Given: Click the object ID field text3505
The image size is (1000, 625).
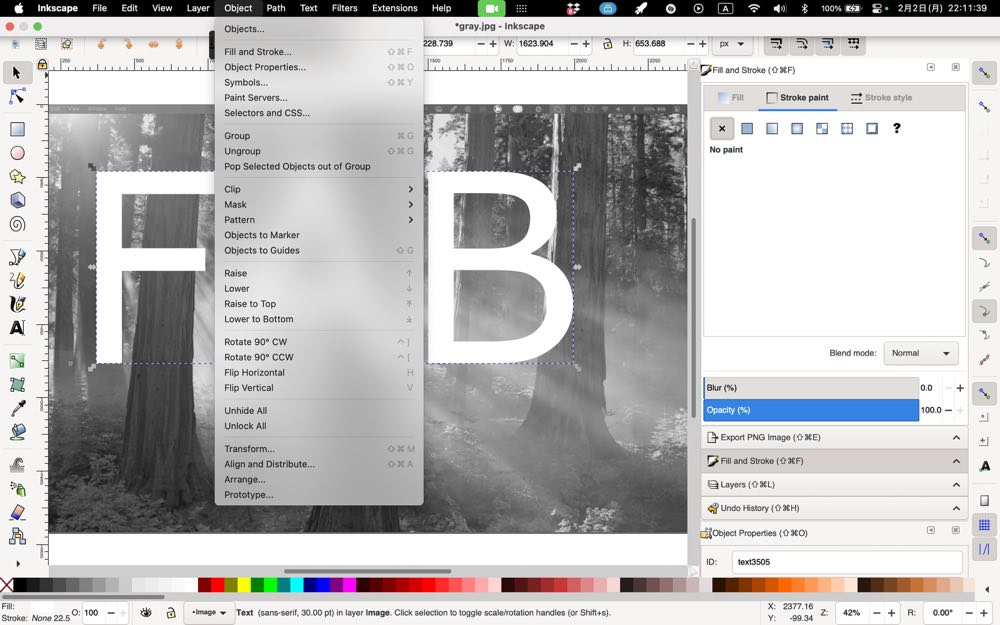Looking at the screenshot, I should pos(846,562).
